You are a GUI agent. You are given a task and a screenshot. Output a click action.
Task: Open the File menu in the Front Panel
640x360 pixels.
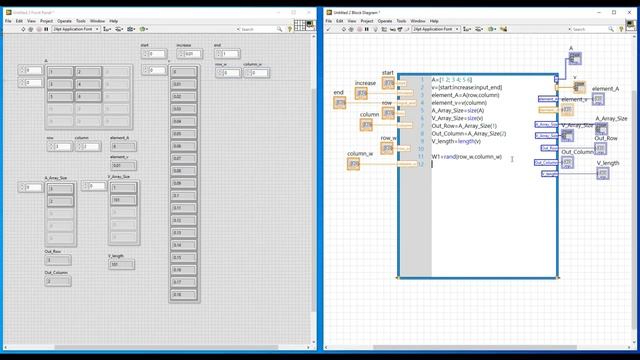tap(8, 21)
